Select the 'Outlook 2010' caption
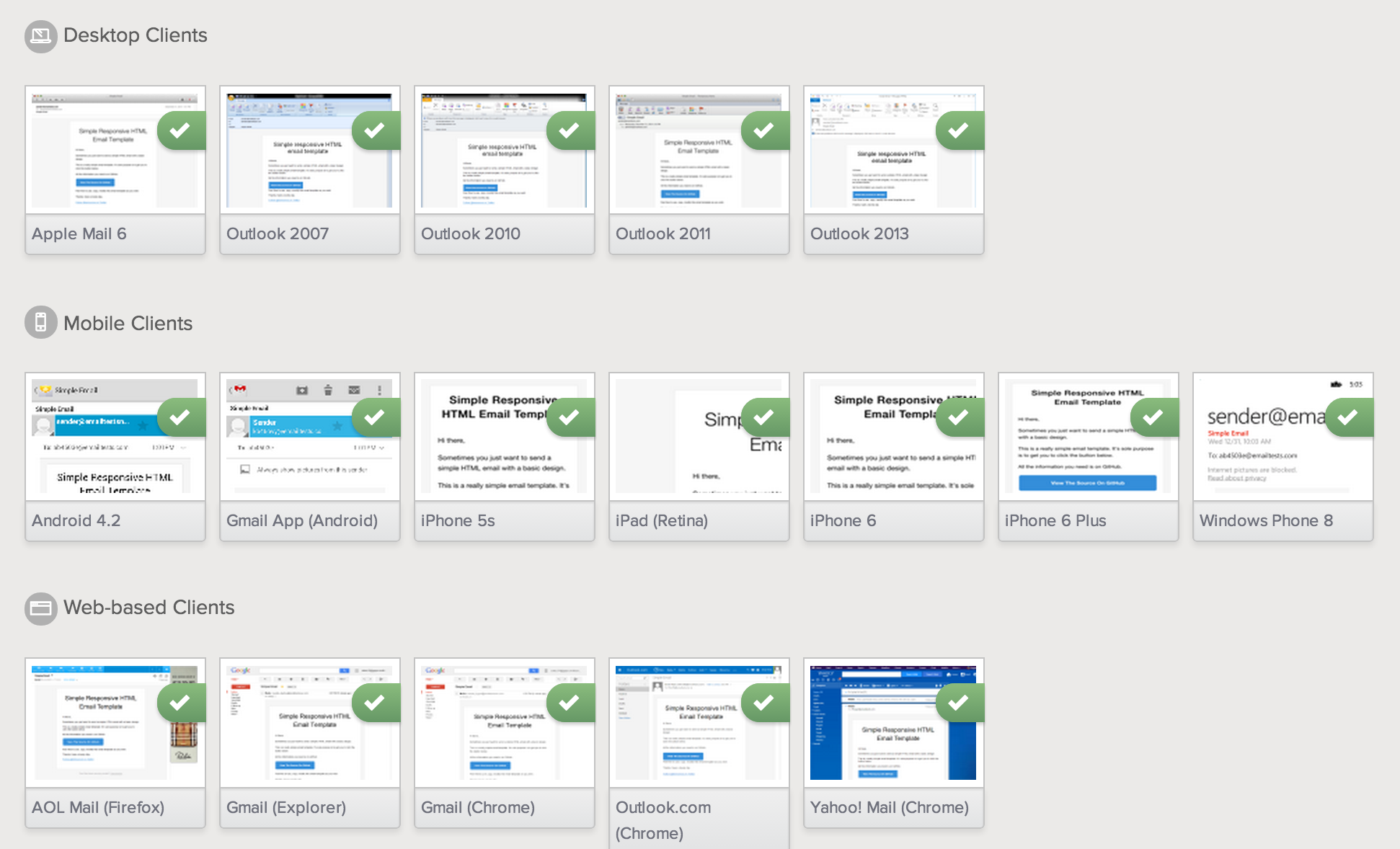 click(471, 234)
